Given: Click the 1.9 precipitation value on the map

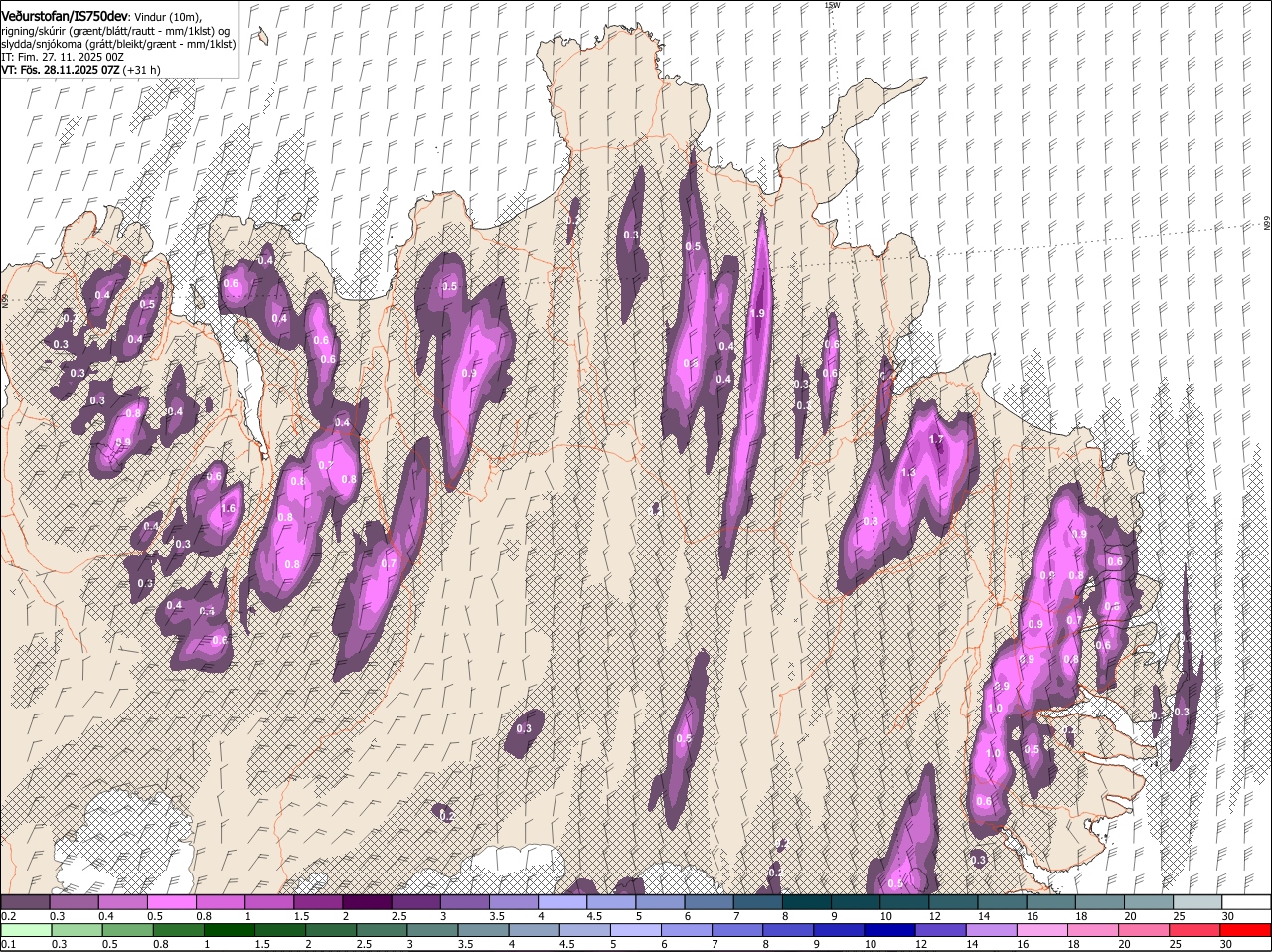Looking at the screenshot, I should pyautogui.click(x=758, y=313).
